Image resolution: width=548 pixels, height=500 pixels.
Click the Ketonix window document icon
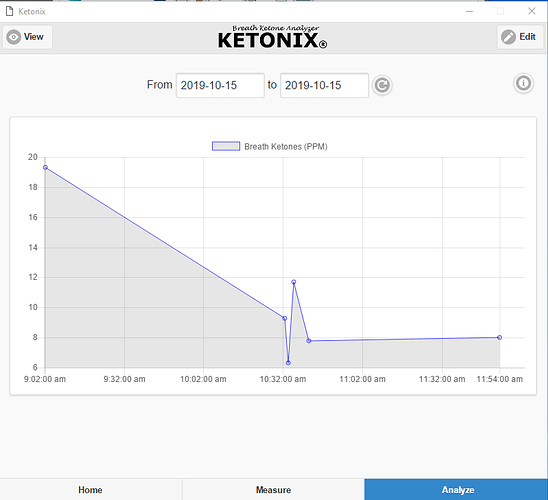pyautogui.click(x=9, y=11)
